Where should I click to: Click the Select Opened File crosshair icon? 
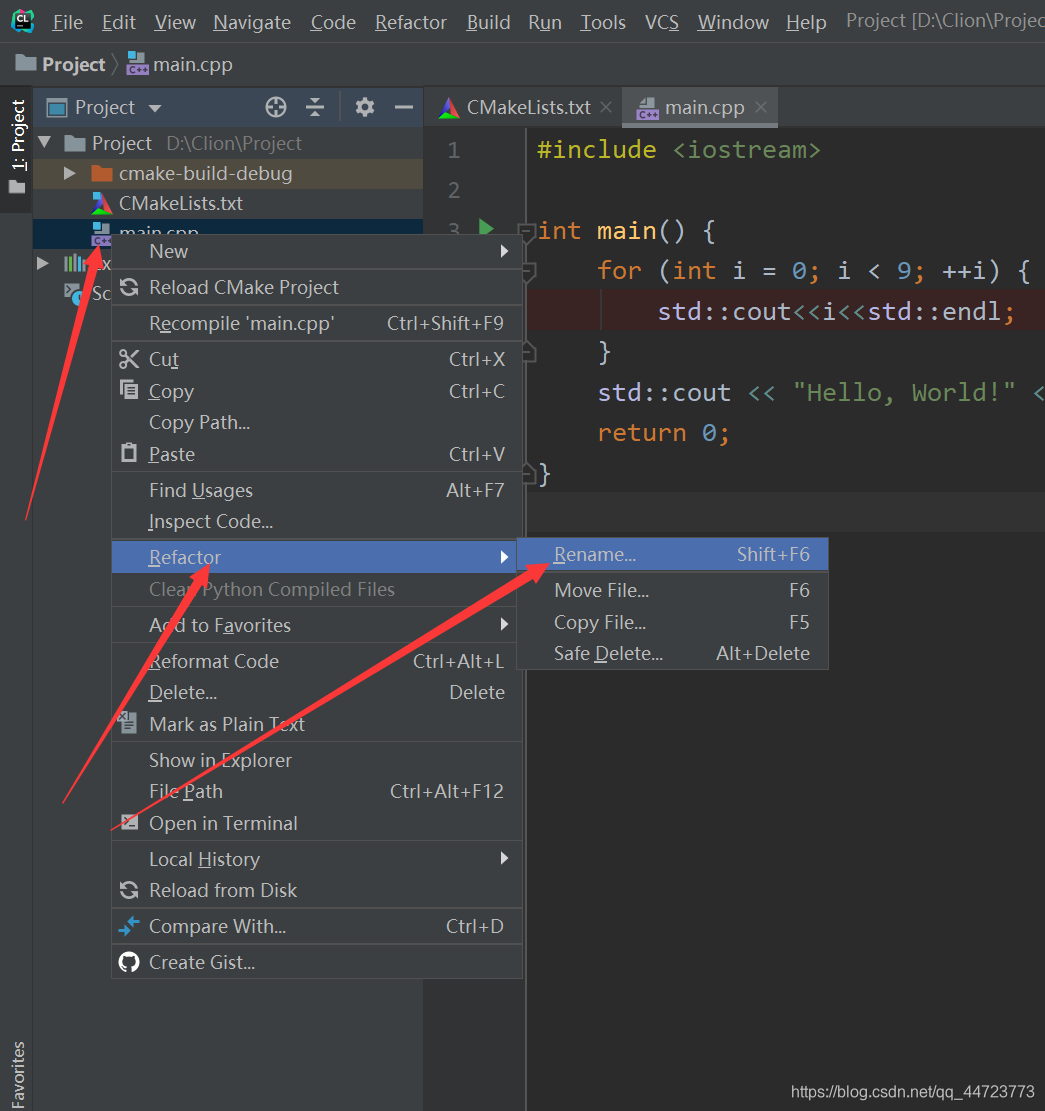point(276,107)
